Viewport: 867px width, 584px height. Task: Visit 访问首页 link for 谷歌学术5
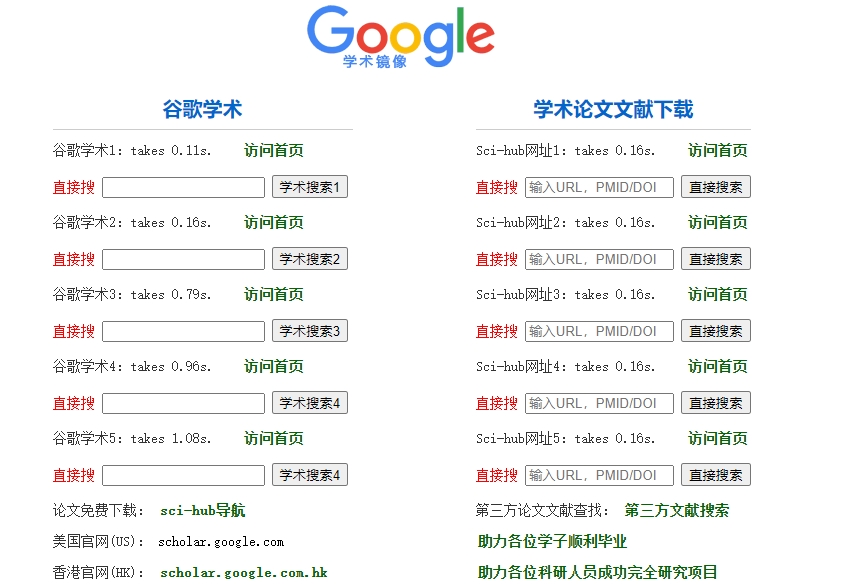pos(273,439)
